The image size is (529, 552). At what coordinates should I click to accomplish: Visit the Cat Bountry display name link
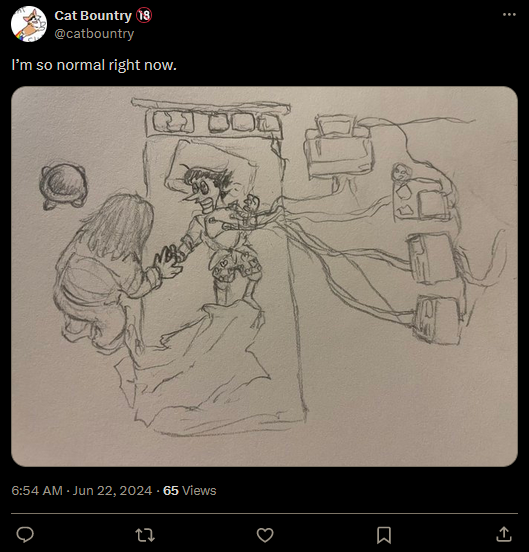93,15
